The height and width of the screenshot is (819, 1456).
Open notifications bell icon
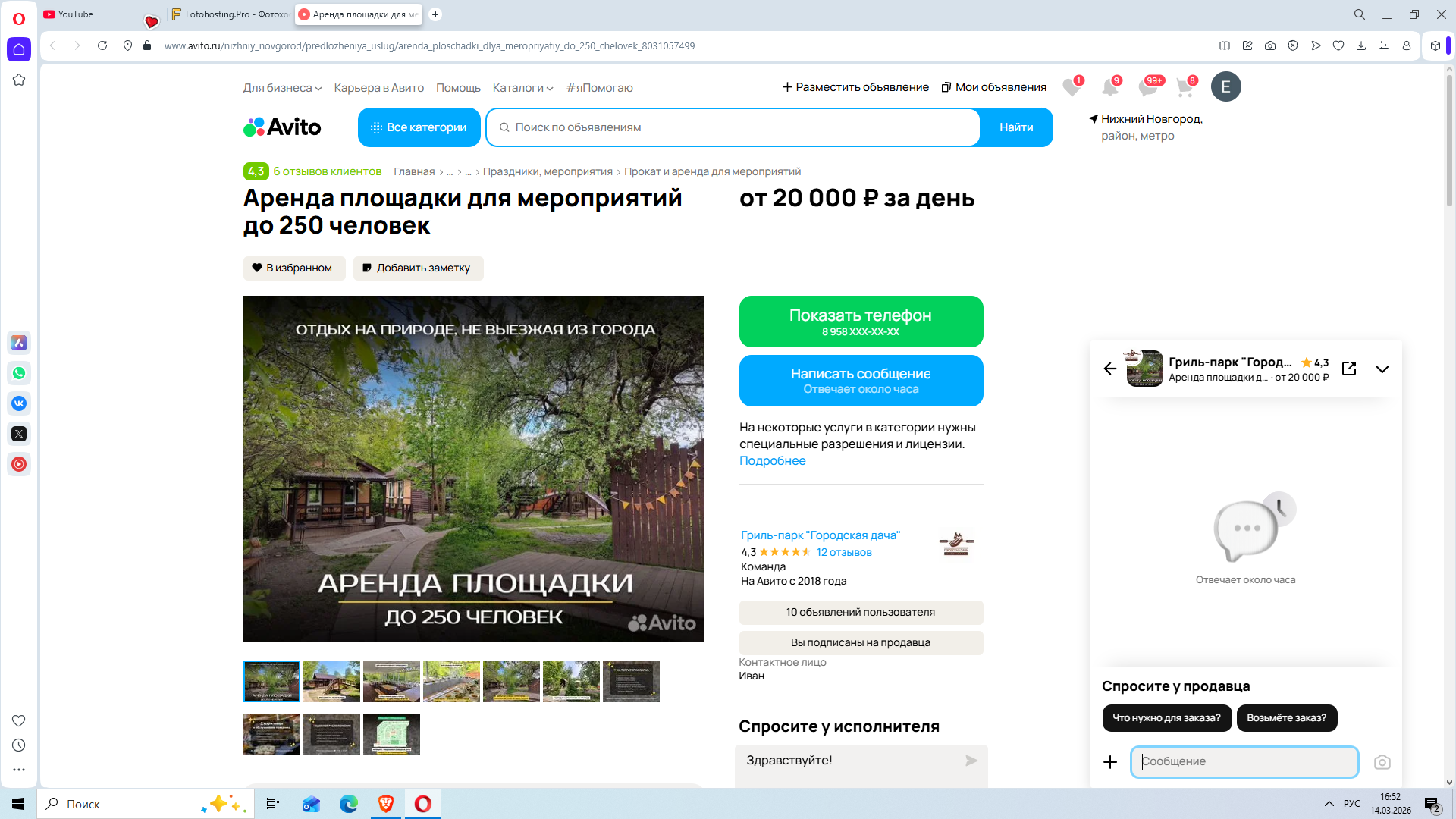1109,87
